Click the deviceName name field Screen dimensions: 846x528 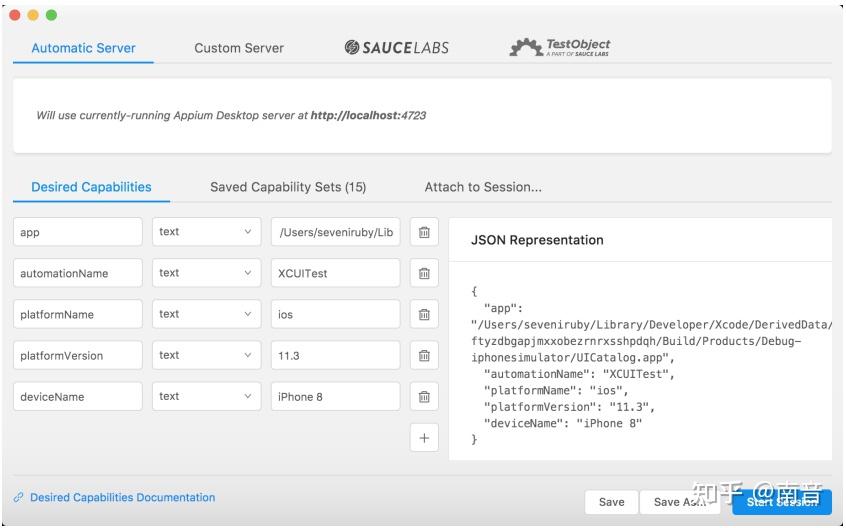(78, 396)
